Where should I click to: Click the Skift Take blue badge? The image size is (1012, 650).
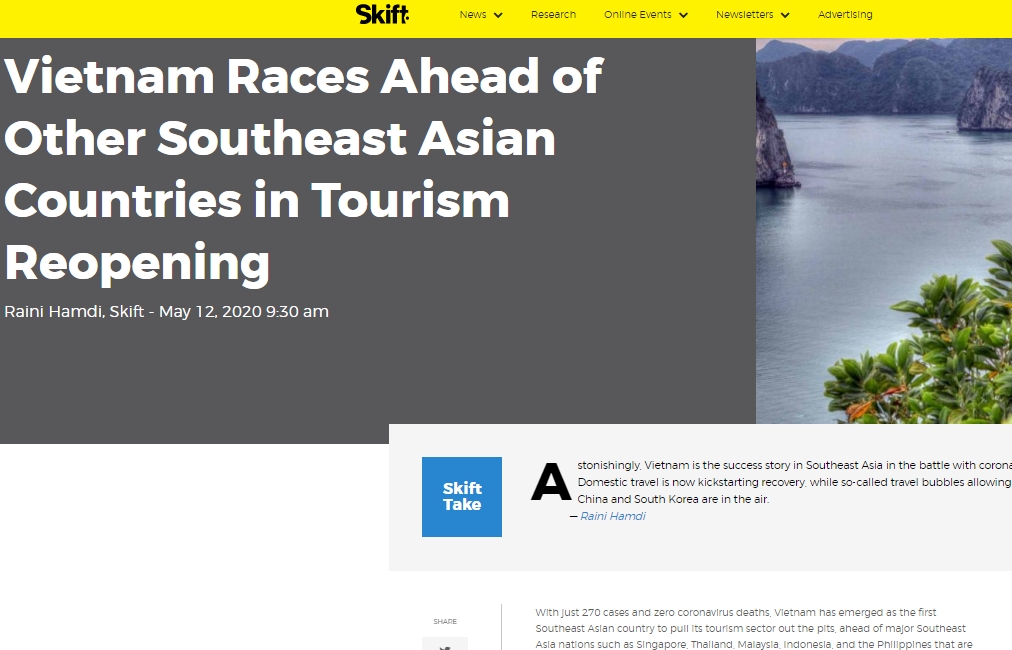461,496
